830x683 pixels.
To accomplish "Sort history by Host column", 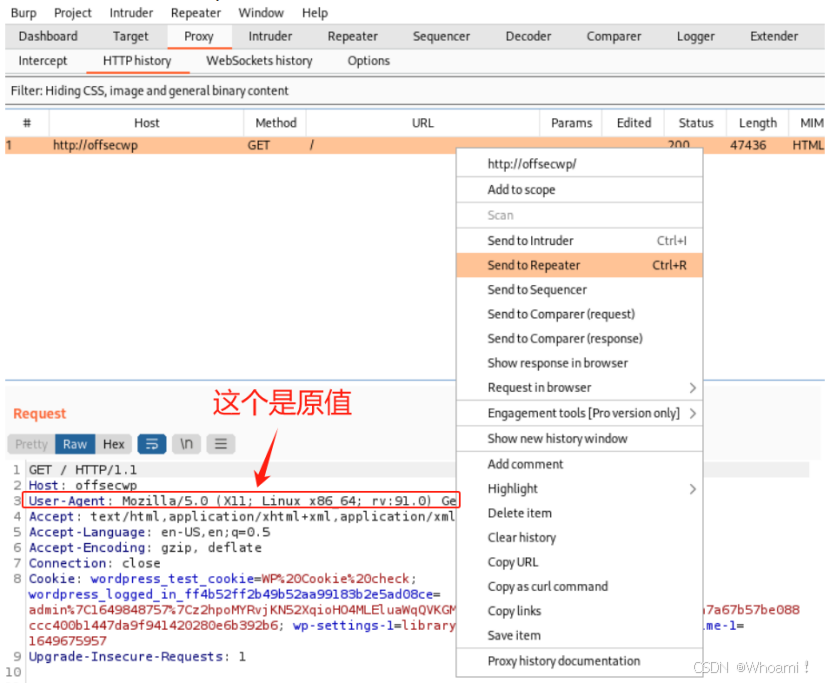I will coord(147,123).
